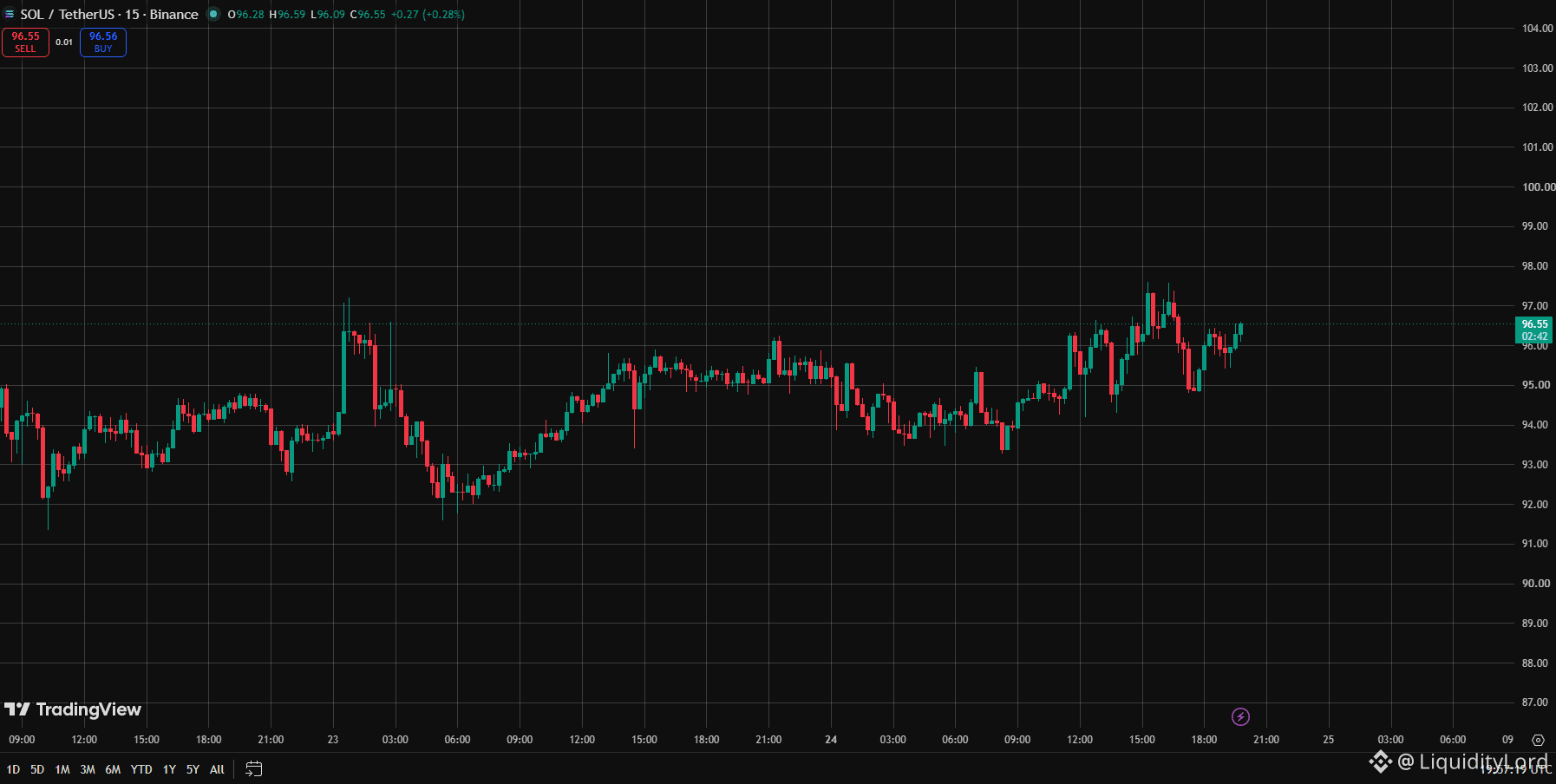
Task: Click the 103.00 price axis label
Action: tap(1537, 69)
